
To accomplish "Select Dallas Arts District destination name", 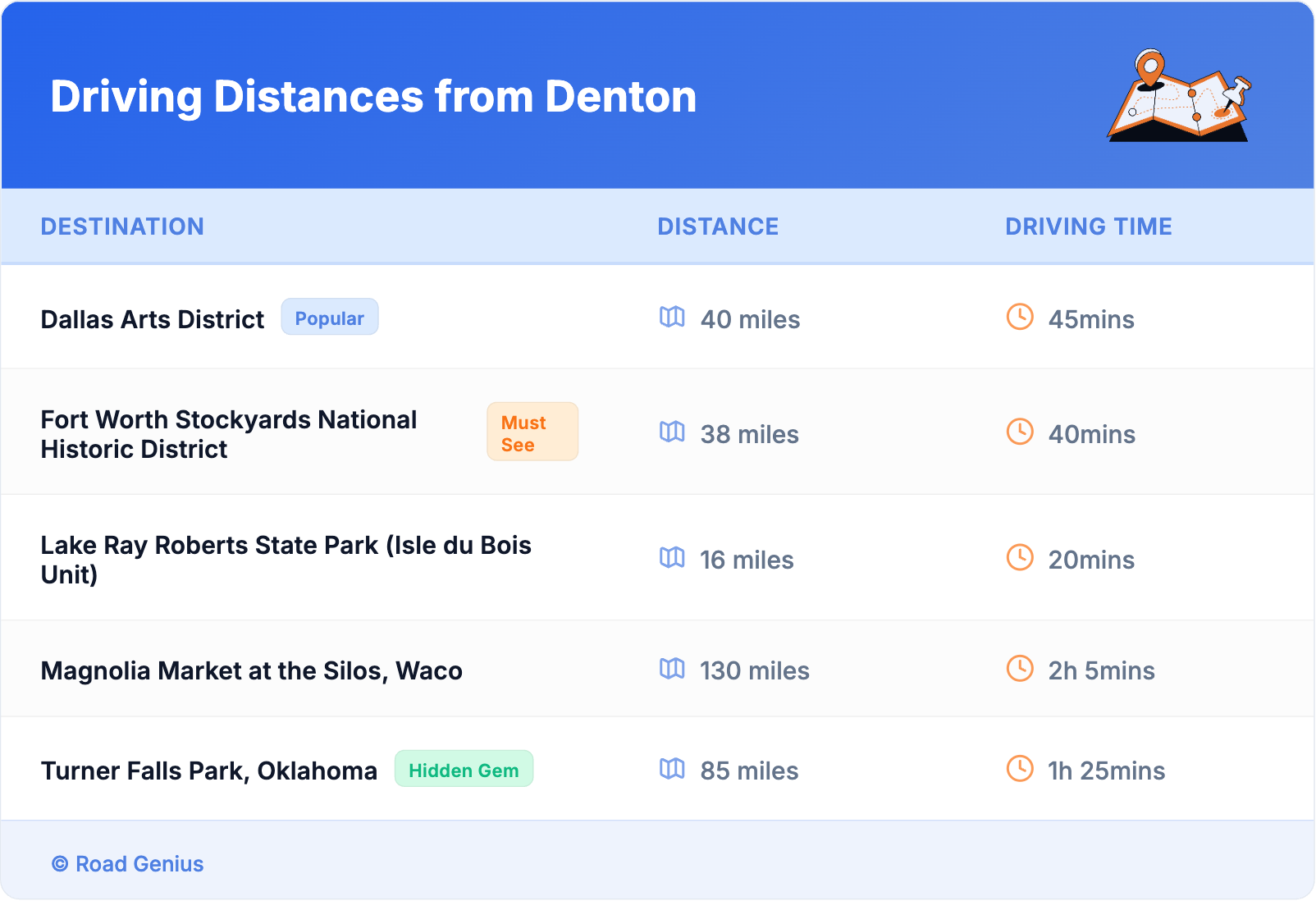I will 153,319.
